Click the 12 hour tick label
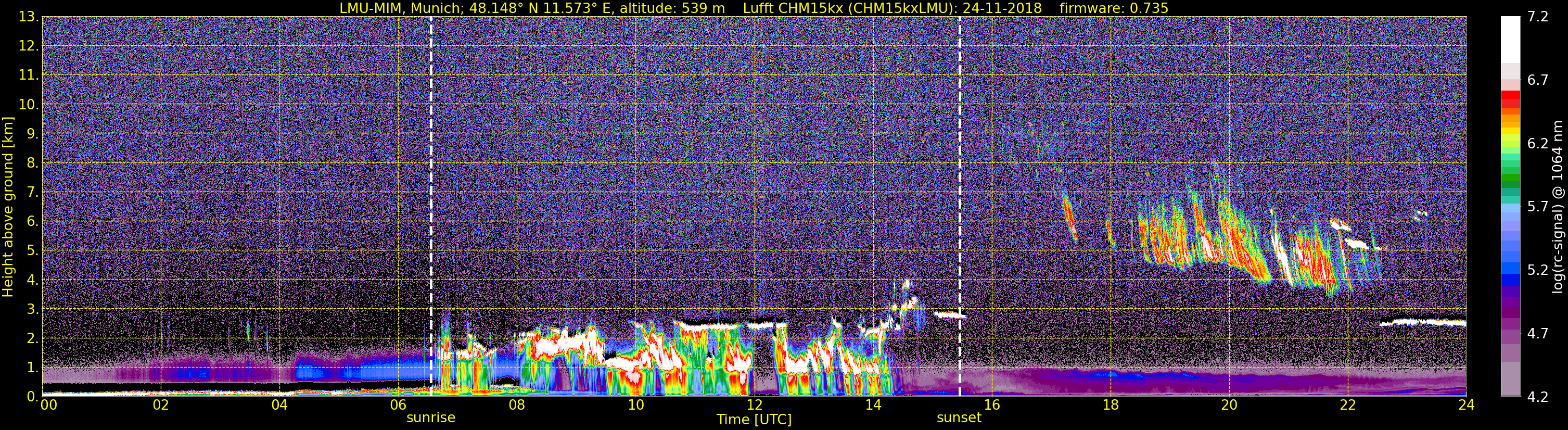The height and width of the screenshot is (430, 1568). click(x=754, y=405)
